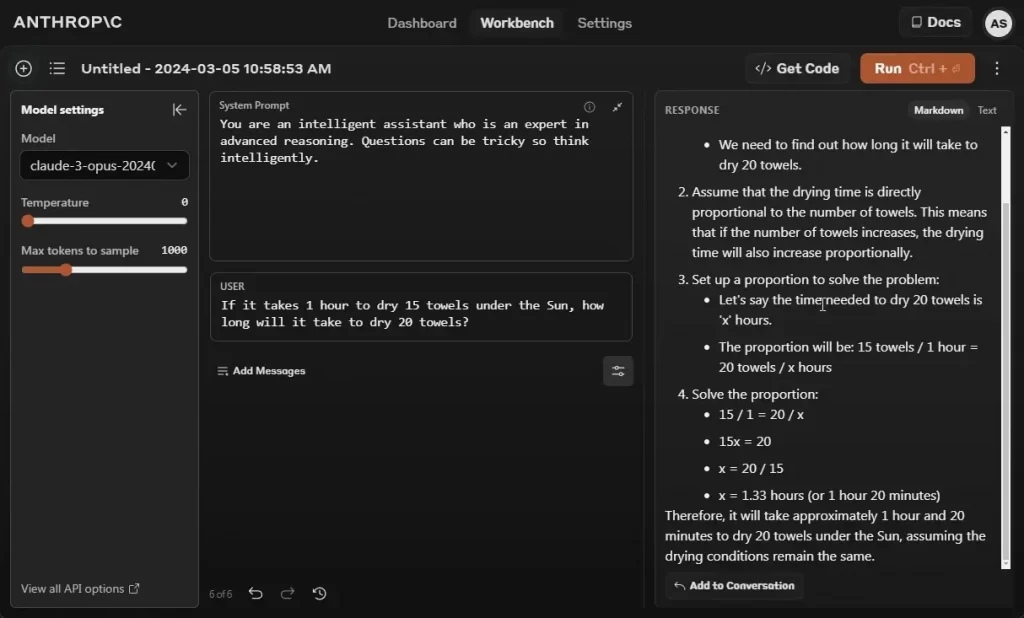Viewport: 1024px width, 618px height.
Task: Click into the USER message text field
Action: 421,314
